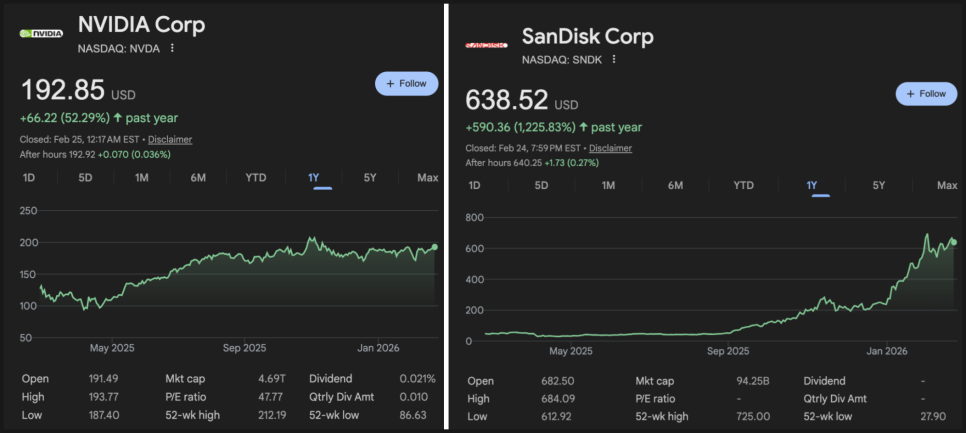Image resolution: width=966 pixels, height=433 pixels.
Task: Click the green endpoint dot on NVIDIA chart
Action: [x=435, y=246]
